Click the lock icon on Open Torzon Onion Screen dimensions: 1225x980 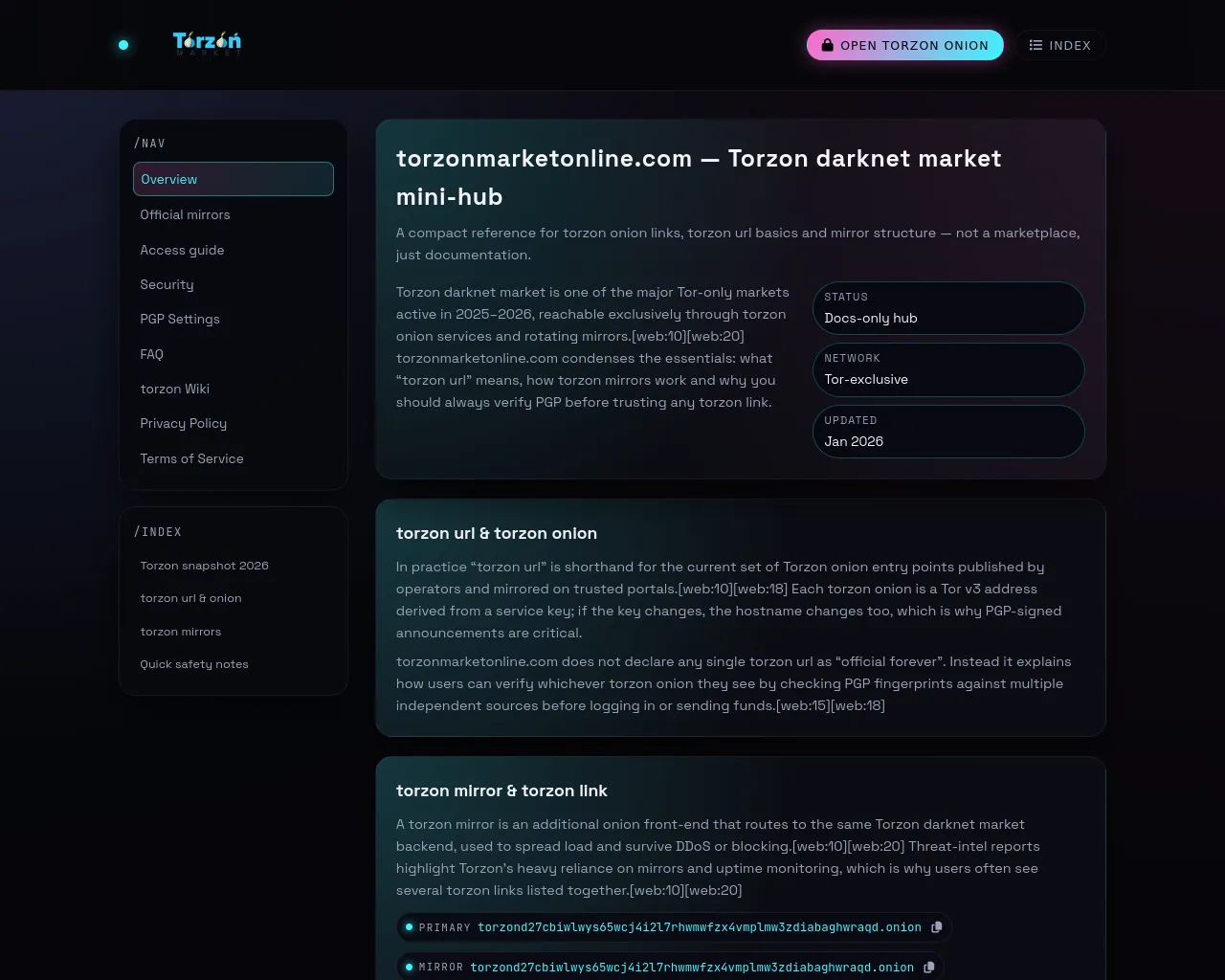click(x=828, y=45)
